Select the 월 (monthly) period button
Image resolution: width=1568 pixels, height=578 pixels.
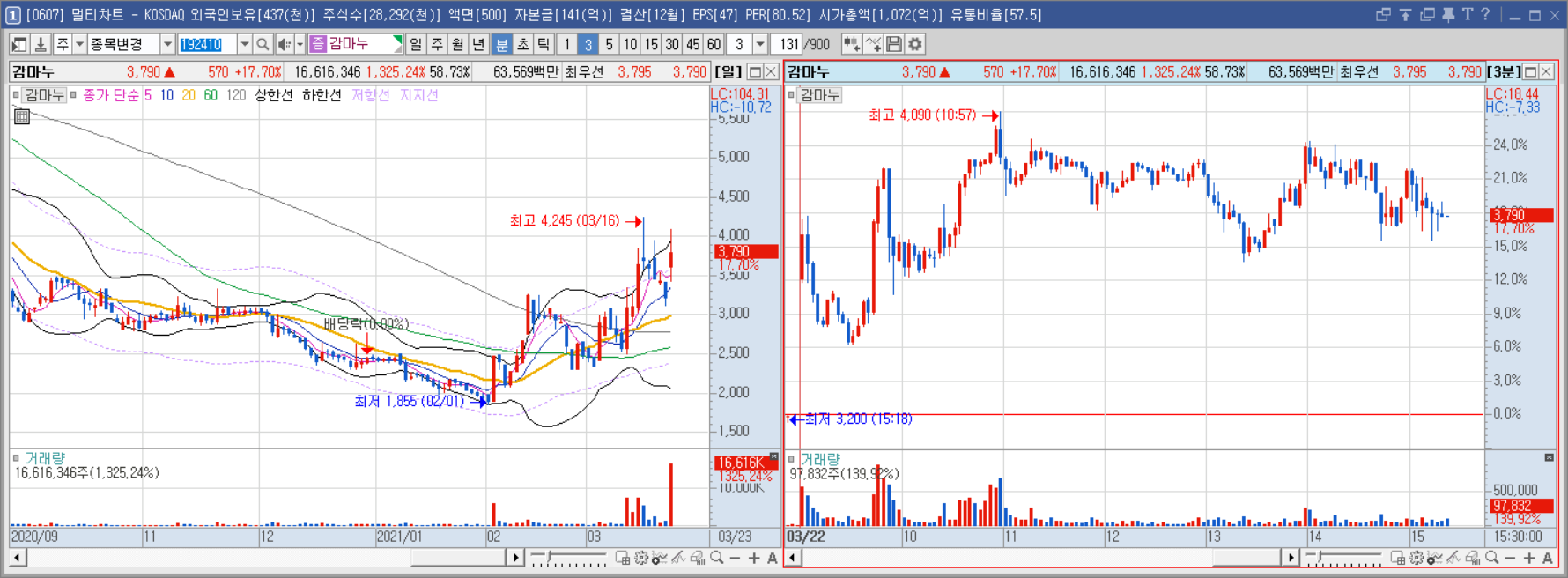pyautogui.click(x=458, y=44)
